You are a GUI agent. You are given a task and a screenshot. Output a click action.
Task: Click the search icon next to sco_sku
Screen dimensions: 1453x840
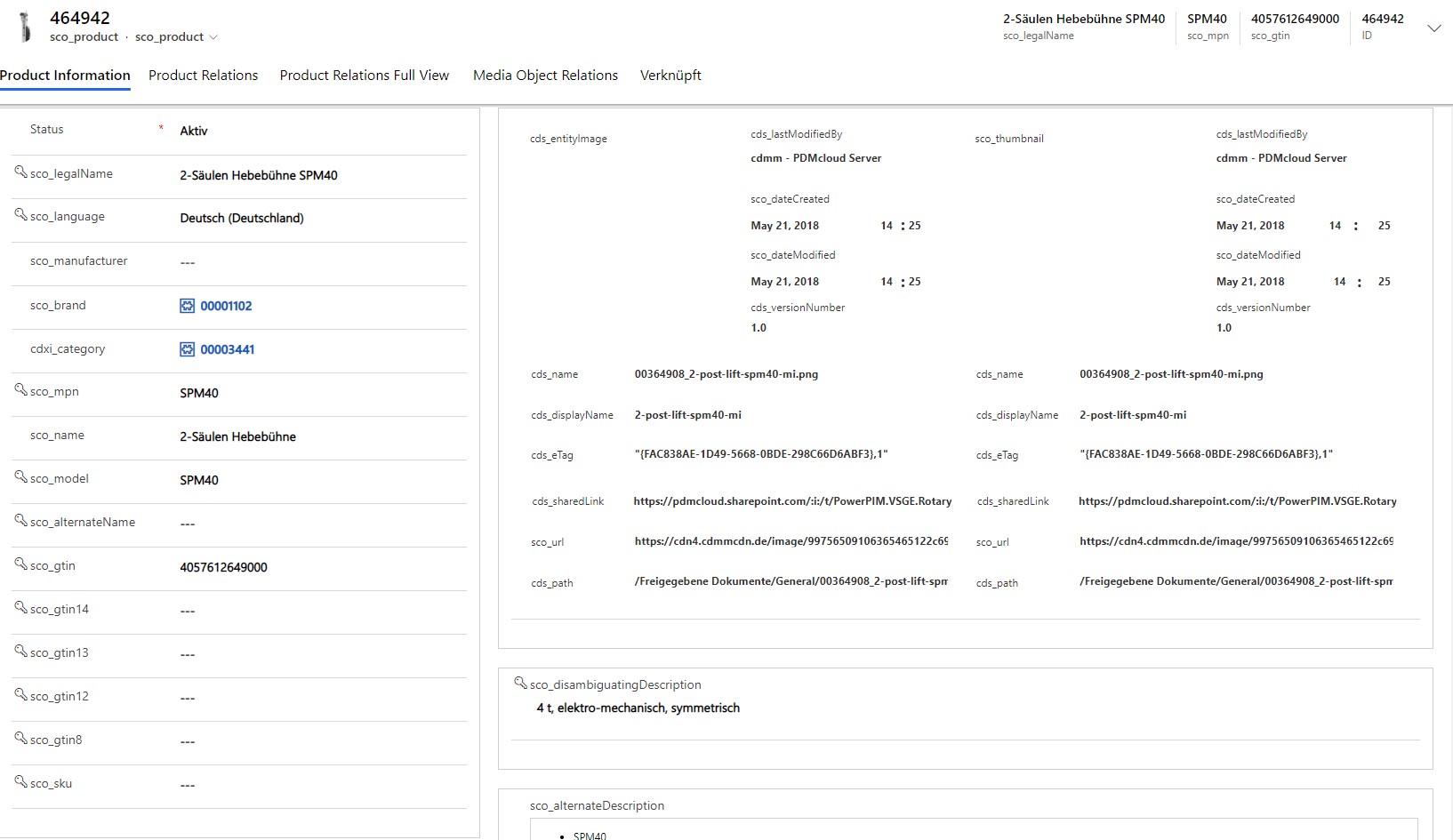tap(20, 782)
